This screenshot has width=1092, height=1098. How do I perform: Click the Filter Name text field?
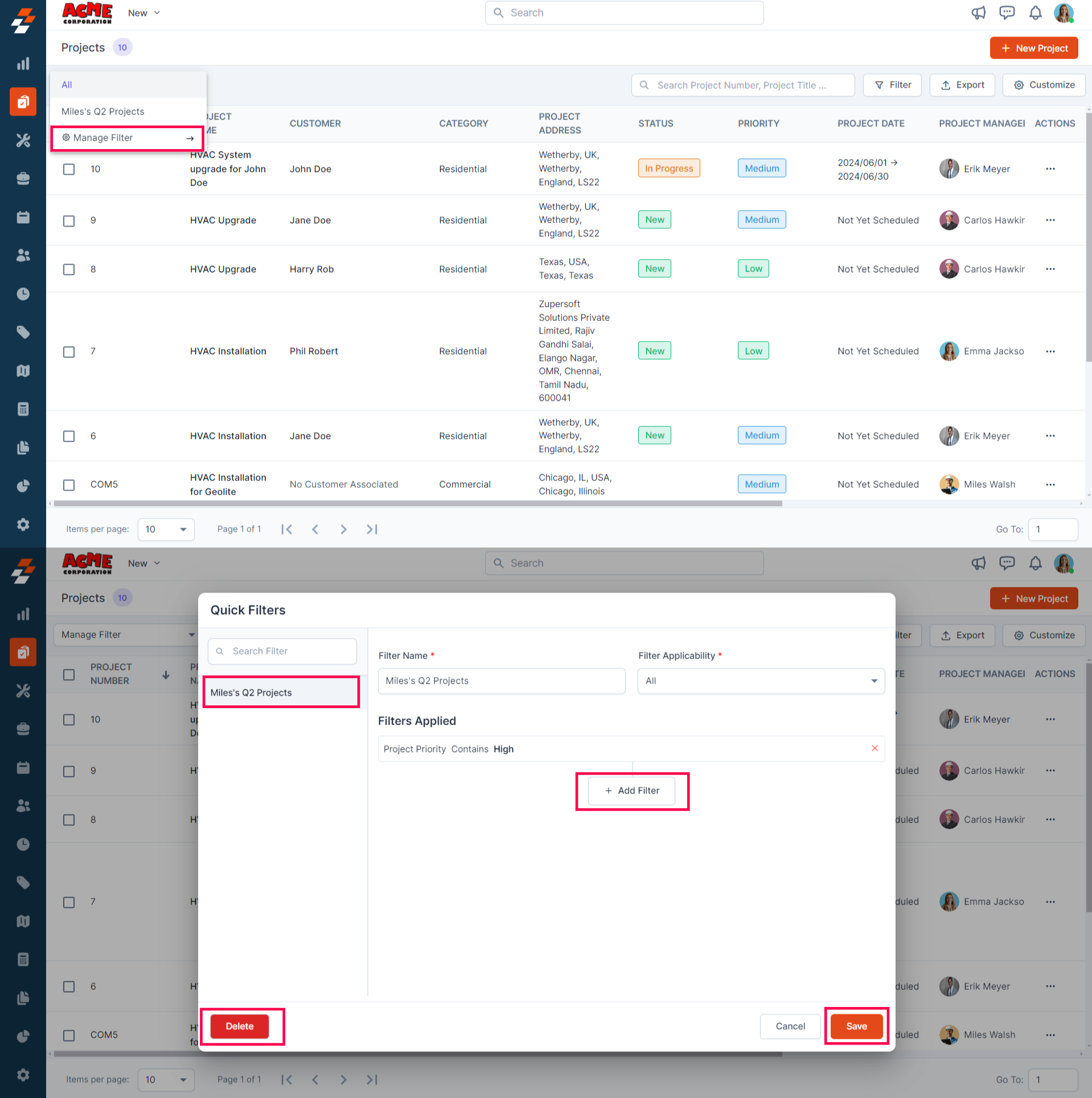502,681
